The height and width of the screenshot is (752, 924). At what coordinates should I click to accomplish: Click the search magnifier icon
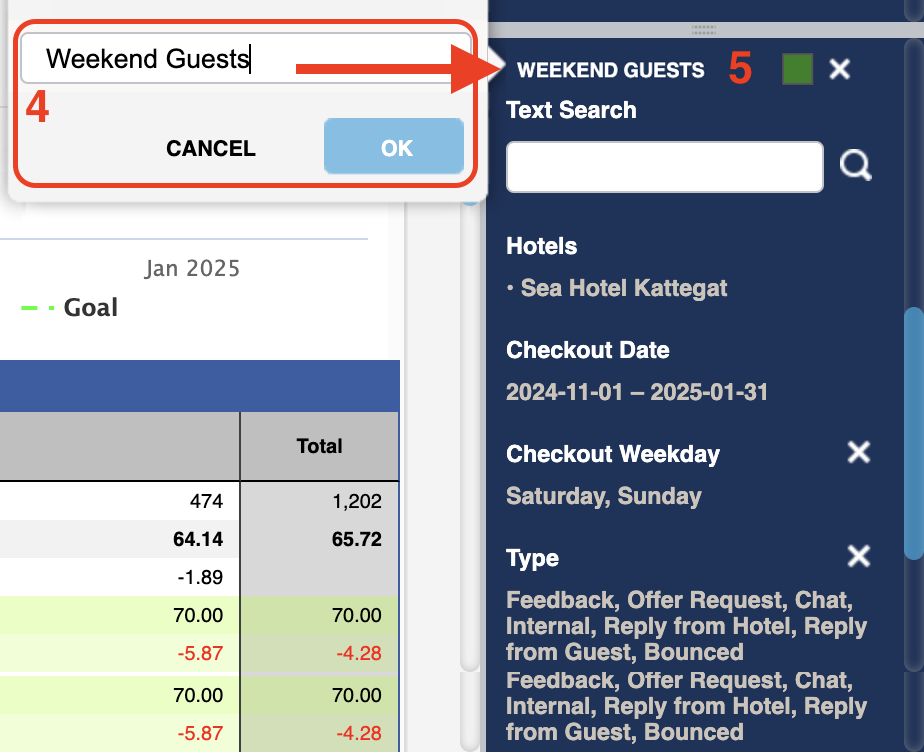pos(856,166)
